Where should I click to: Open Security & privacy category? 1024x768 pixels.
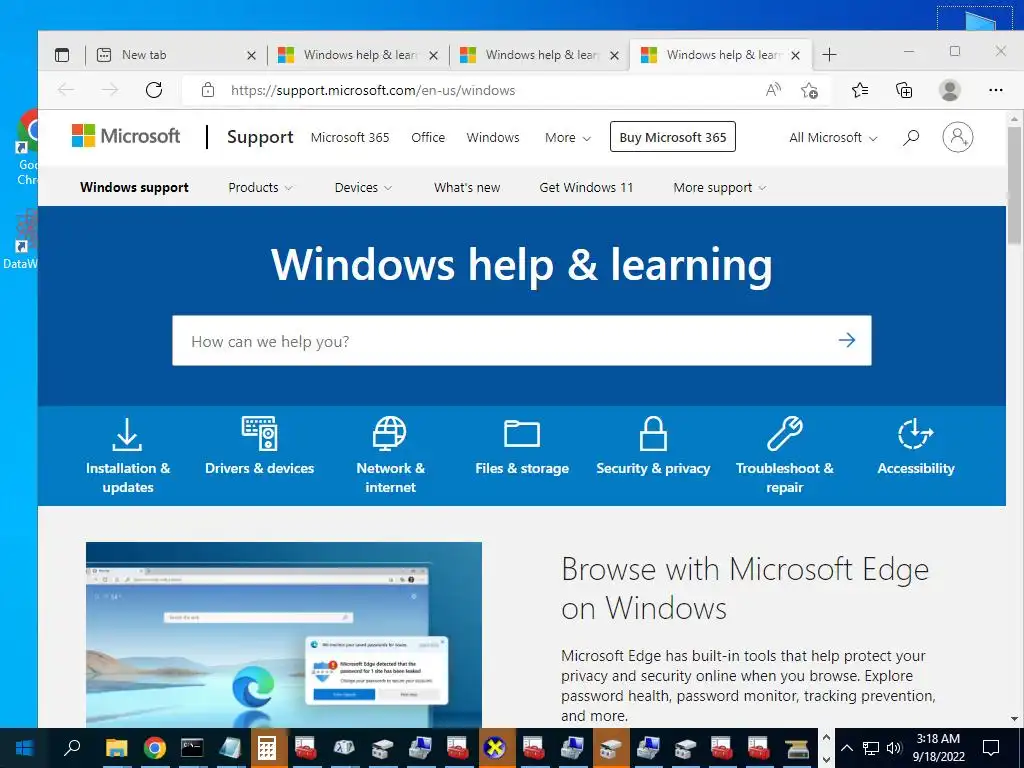[x=653, y=447]
